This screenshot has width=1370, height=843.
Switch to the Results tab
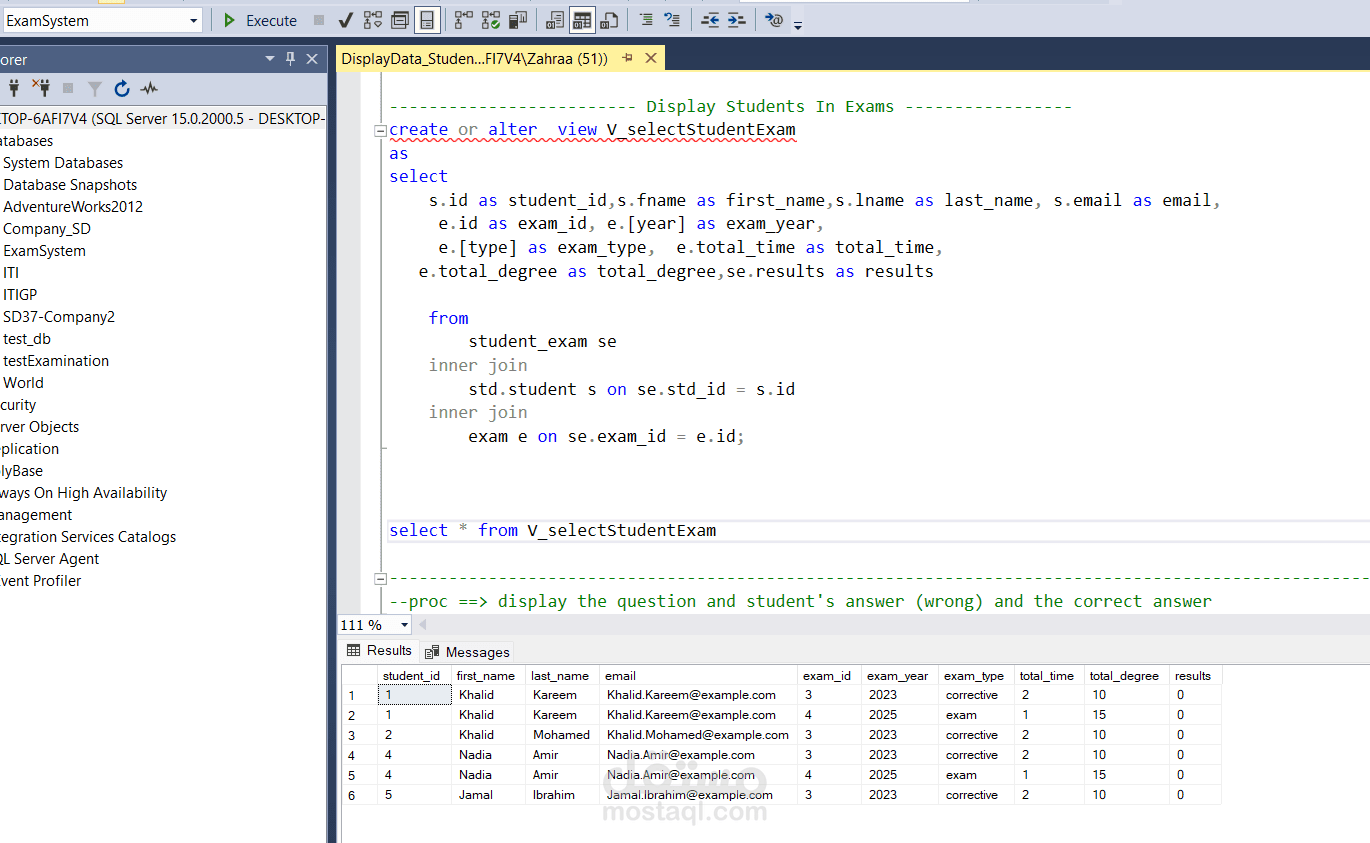[x=379, y=651]
